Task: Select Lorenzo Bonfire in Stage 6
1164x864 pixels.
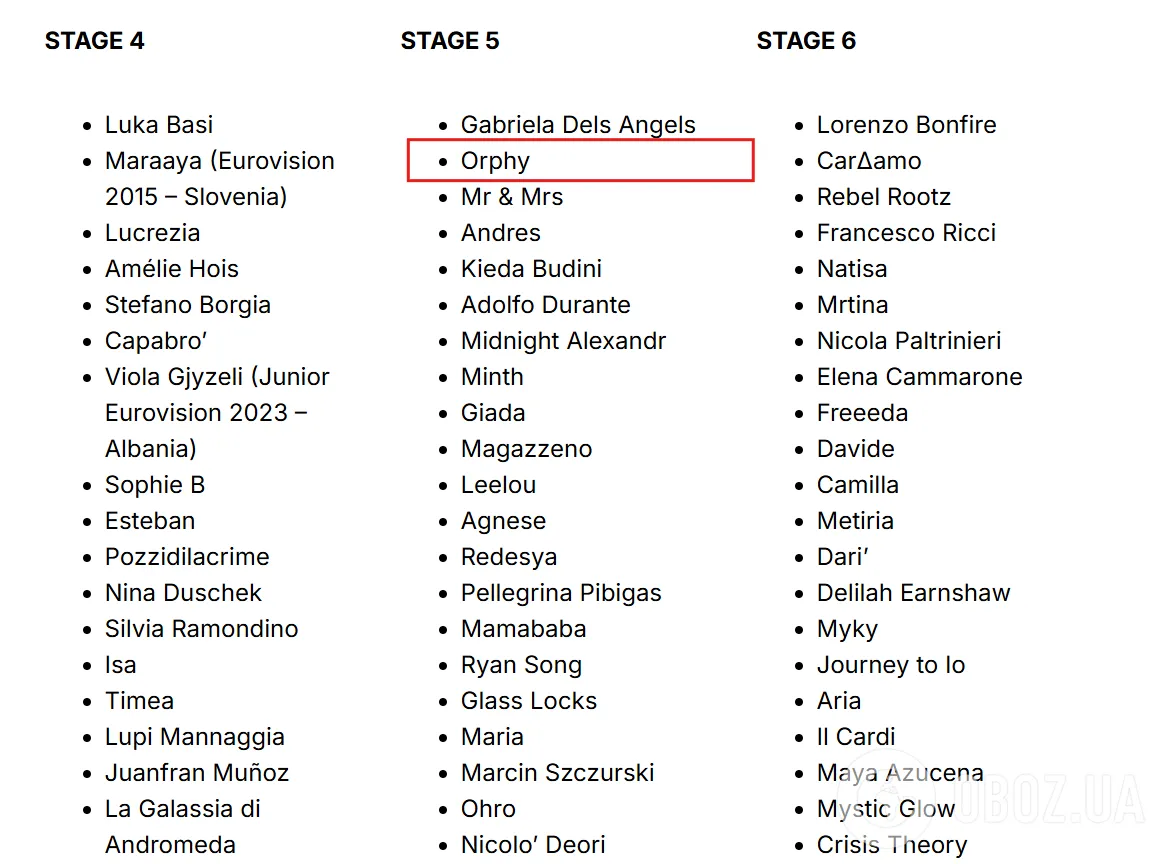Action: (x=906, y=125)
